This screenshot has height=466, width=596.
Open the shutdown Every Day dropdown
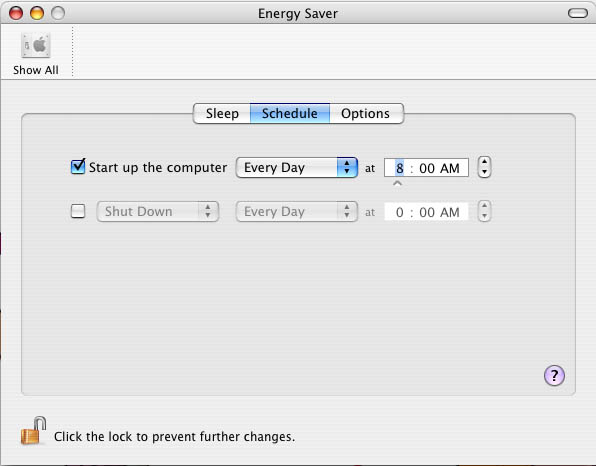(x=296, y=211)
